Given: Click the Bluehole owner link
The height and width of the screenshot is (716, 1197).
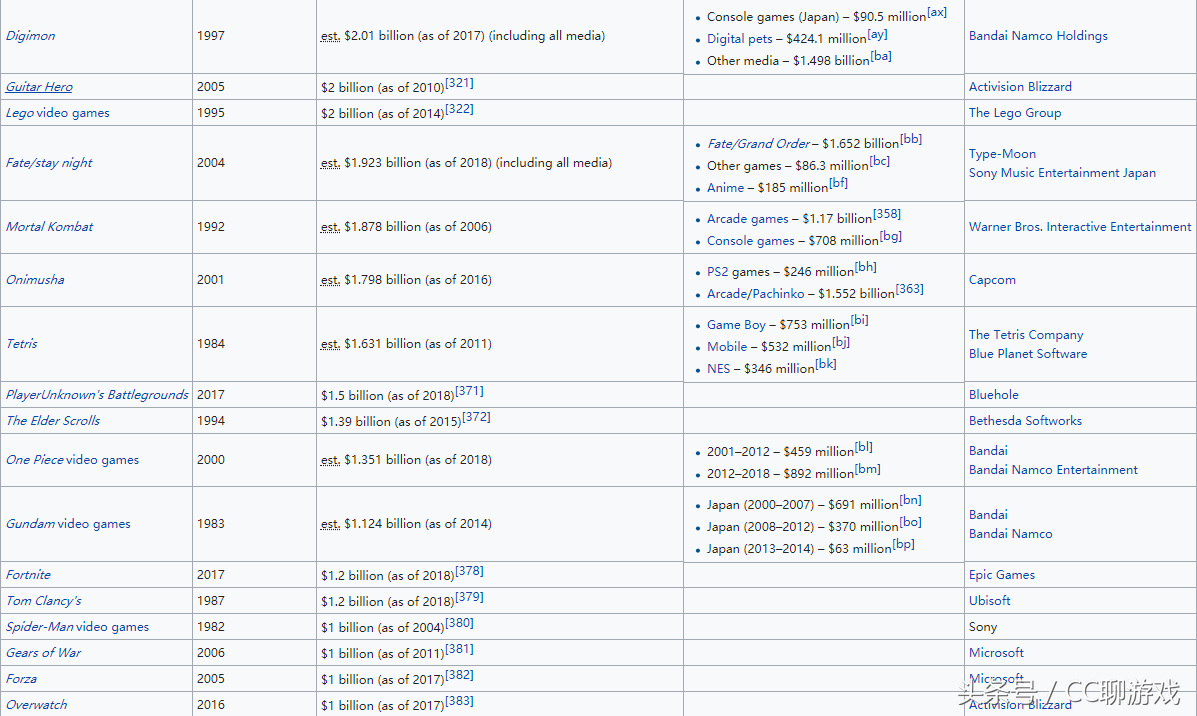Looking at the screenshot, I should coord(993,395).
